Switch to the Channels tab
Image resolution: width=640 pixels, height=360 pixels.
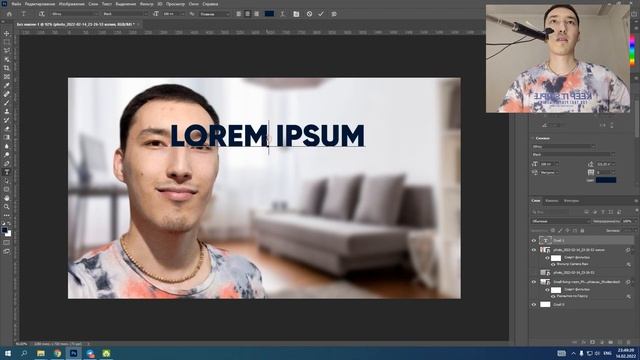pyautogui.click(x=551, y=201)
